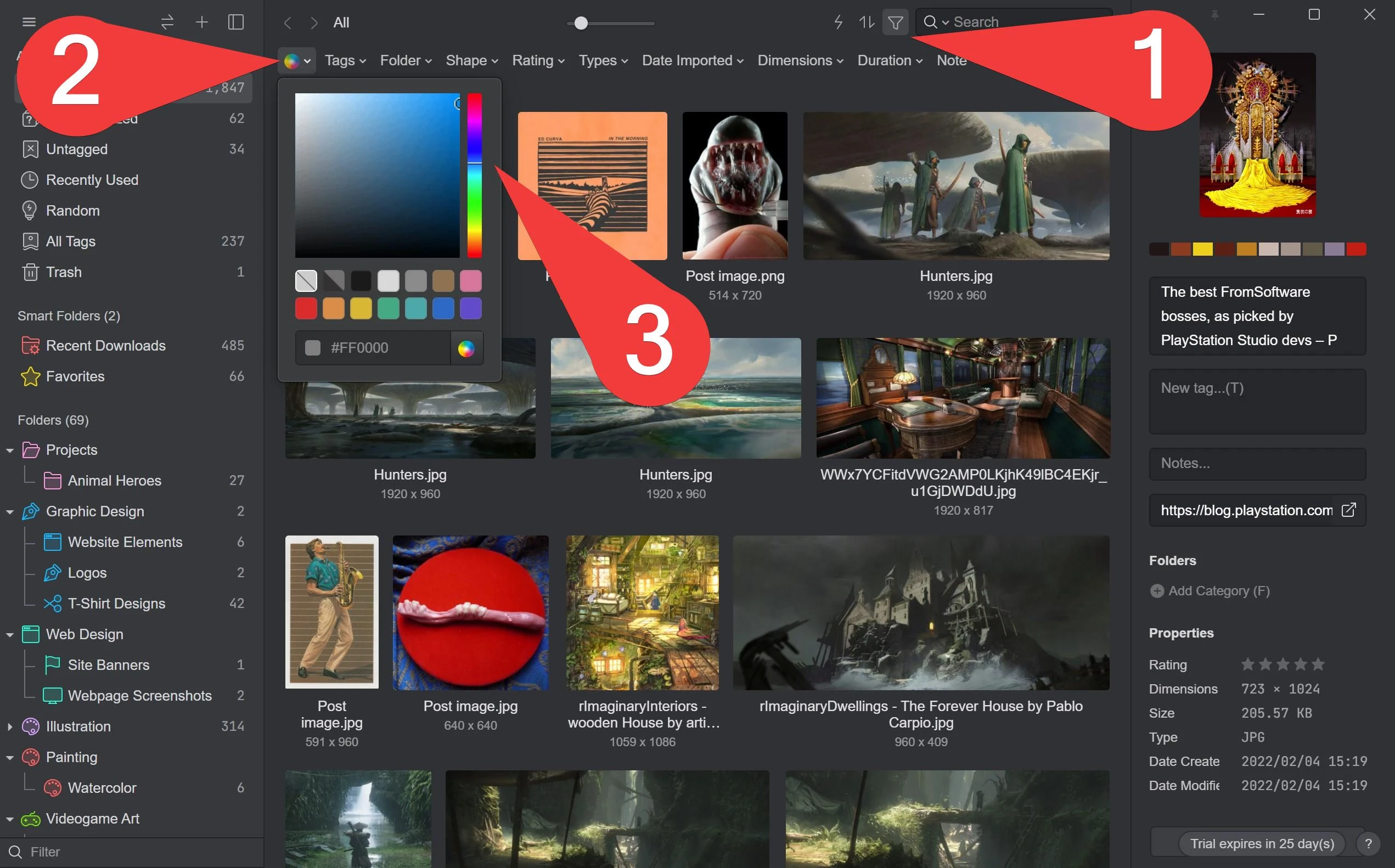The height and width of the screenshot is (868, 1395).
Task: Select the Untagged sidebar item
Action: (133, 149)
